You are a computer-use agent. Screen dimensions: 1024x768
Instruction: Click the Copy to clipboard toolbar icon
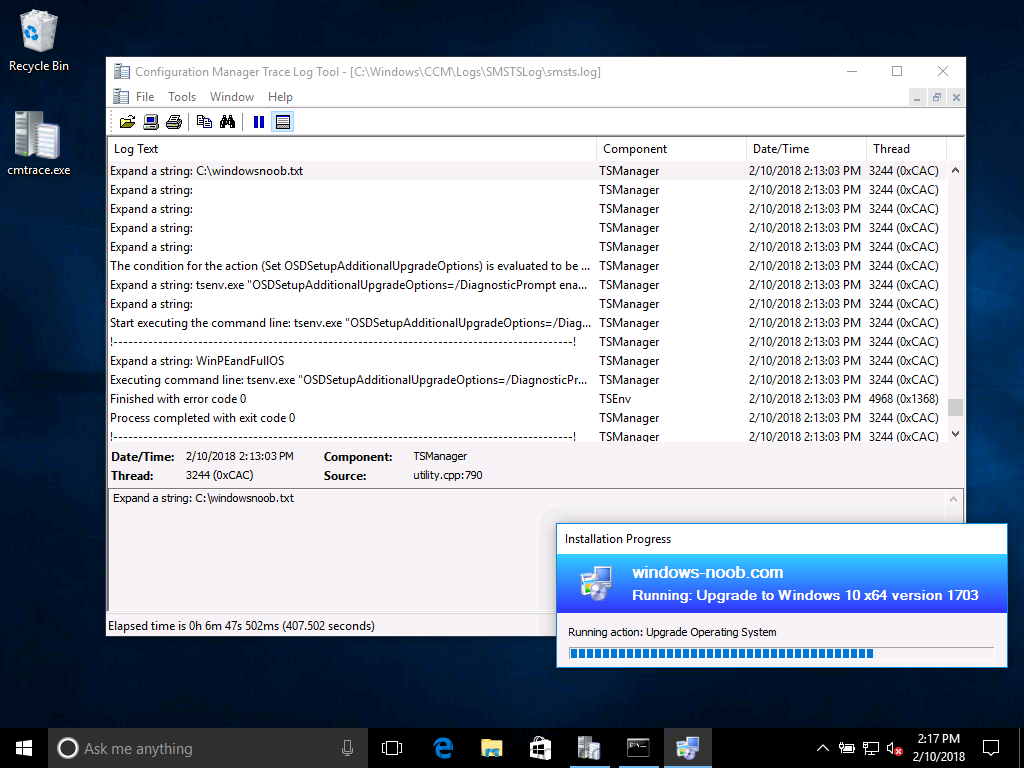coord(204,121)
